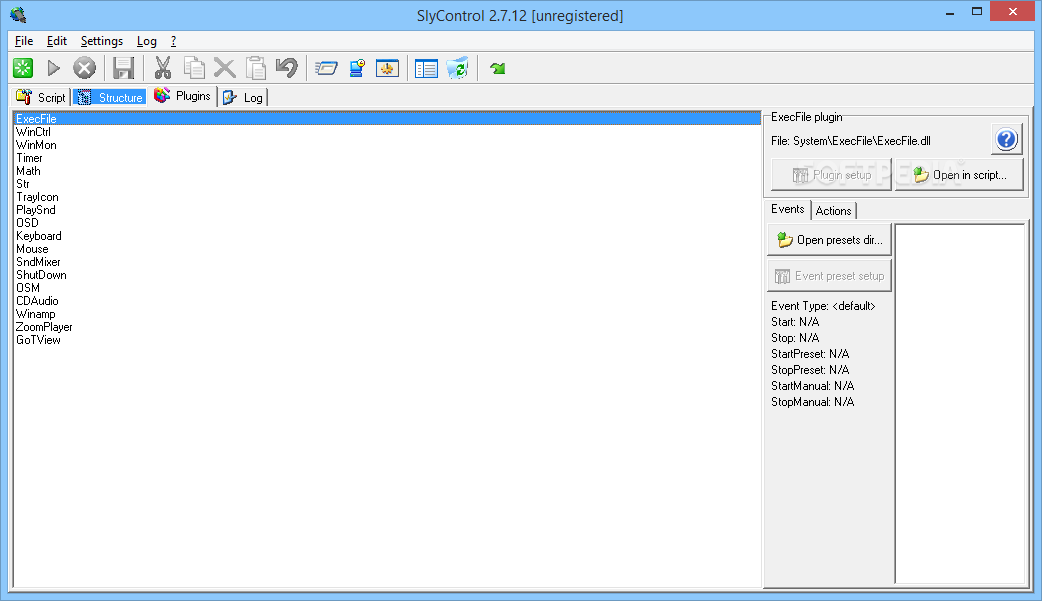Image resolution: width=1042 pixels, height=601 pixels.
Task: Select Mouse in the plugin list
Action: 387,249
